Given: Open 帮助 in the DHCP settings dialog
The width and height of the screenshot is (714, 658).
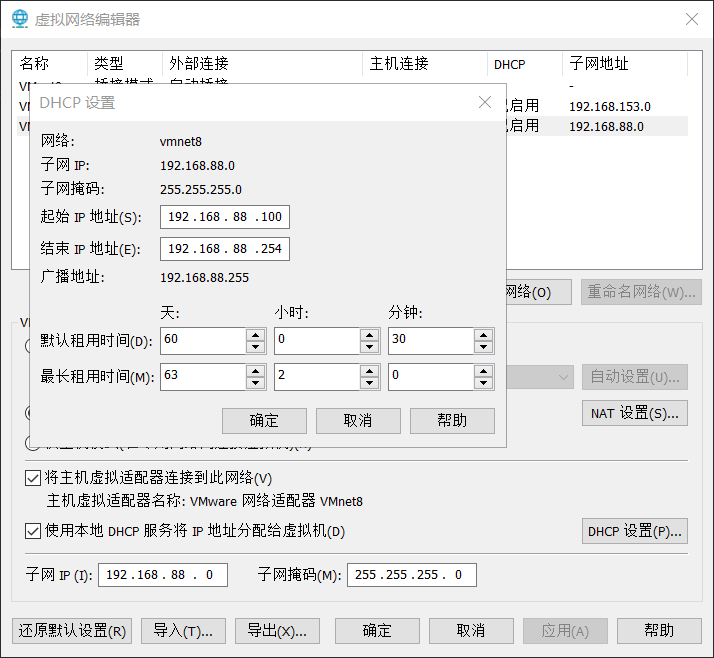Looking at the screenshot, I should (x=452, y=420).
